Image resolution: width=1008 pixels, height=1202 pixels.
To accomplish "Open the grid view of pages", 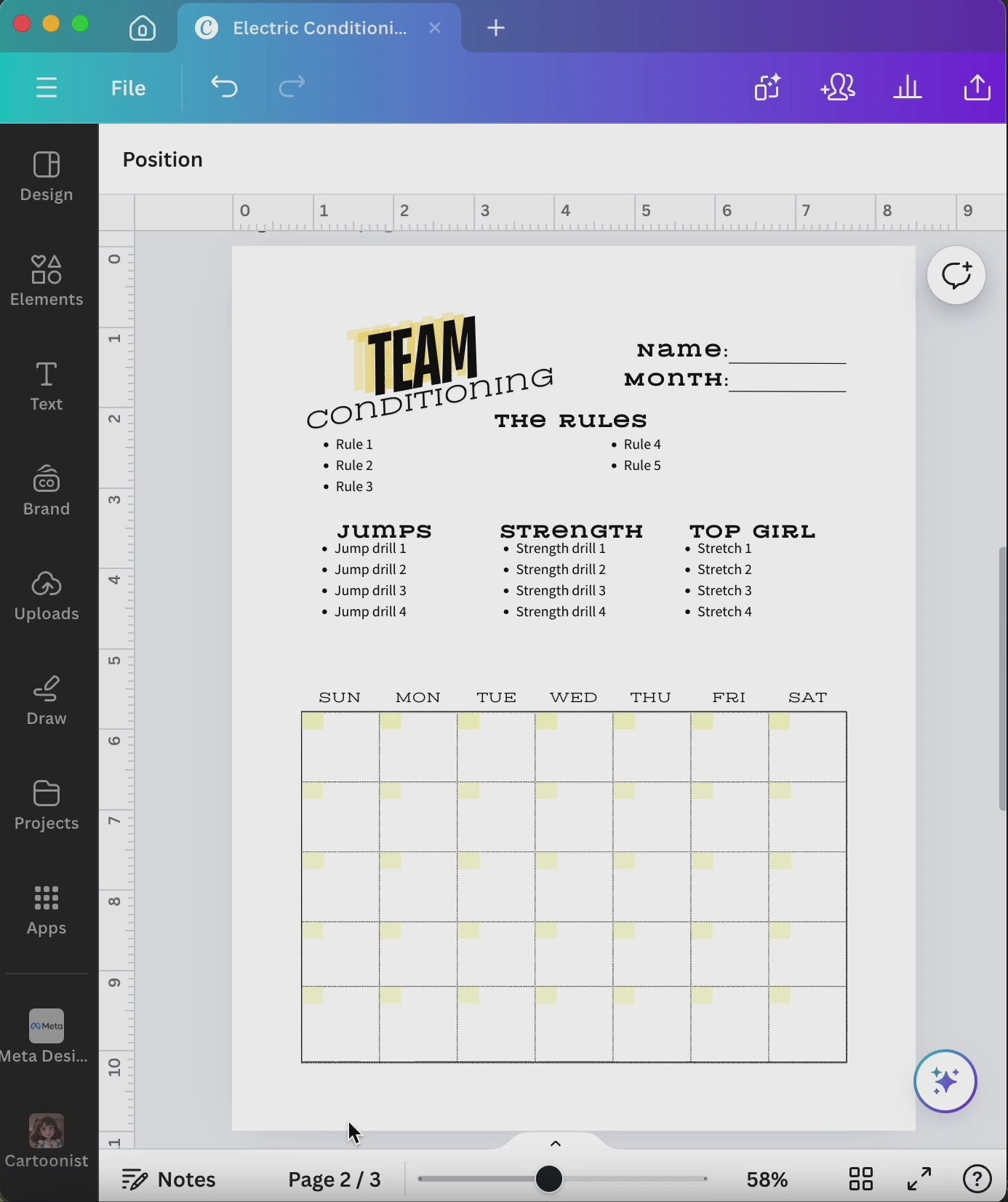I will [x=861, y=1178].
